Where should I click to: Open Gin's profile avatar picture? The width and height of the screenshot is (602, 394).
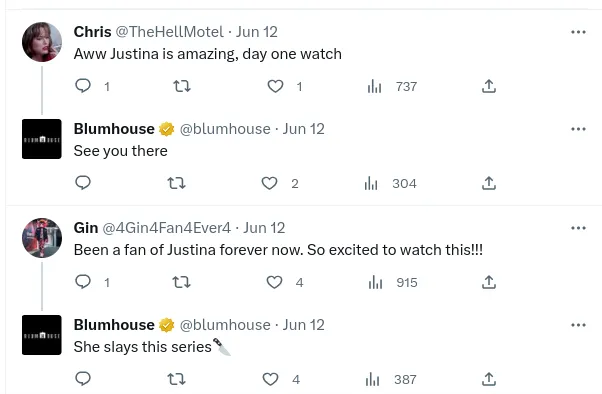(42, 238)
